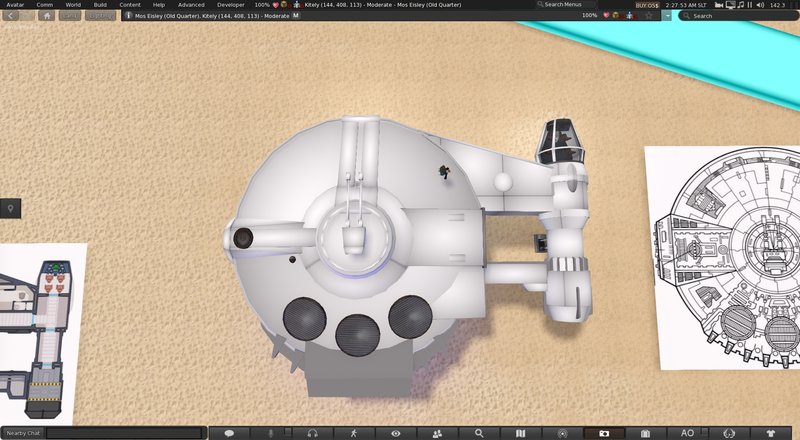
Task: Click the pause media icon in status bar
Action: (x=750, y=5)
